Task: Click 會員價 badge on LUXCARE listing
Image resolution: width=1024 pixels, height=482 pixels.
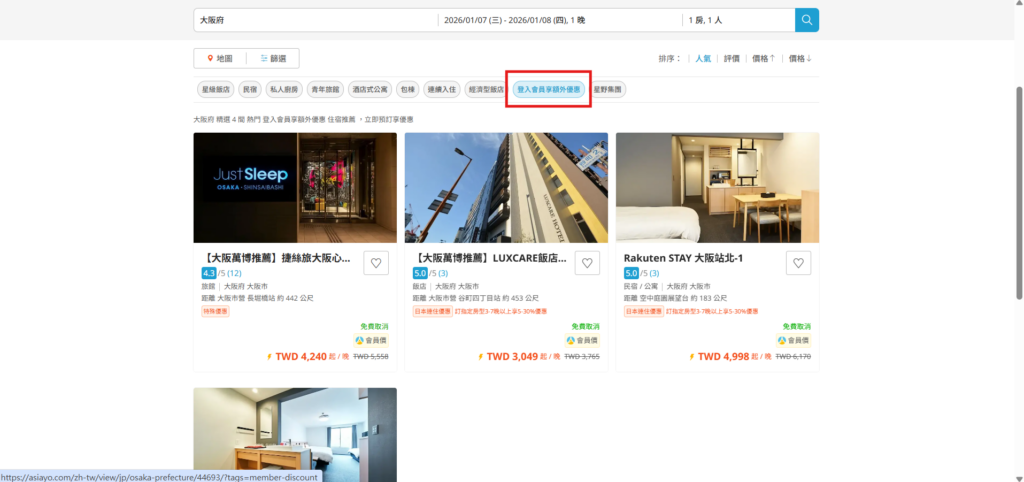Action: coord(583,340)
